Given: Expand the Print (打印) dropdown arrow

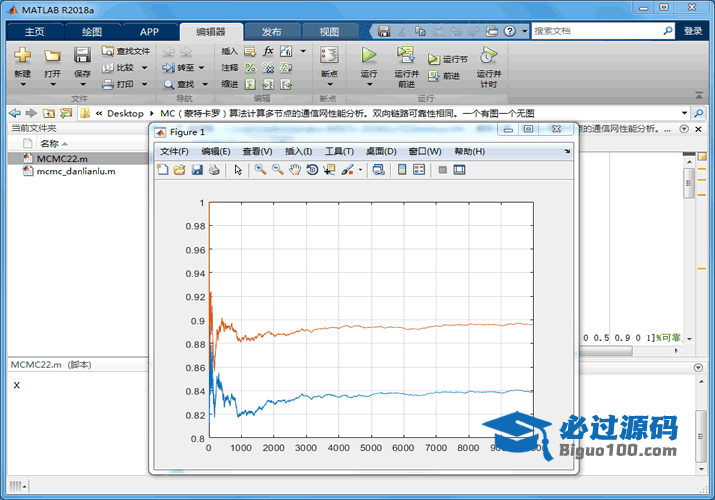Looking at the screenshot, I should click(x=145, y=84).
